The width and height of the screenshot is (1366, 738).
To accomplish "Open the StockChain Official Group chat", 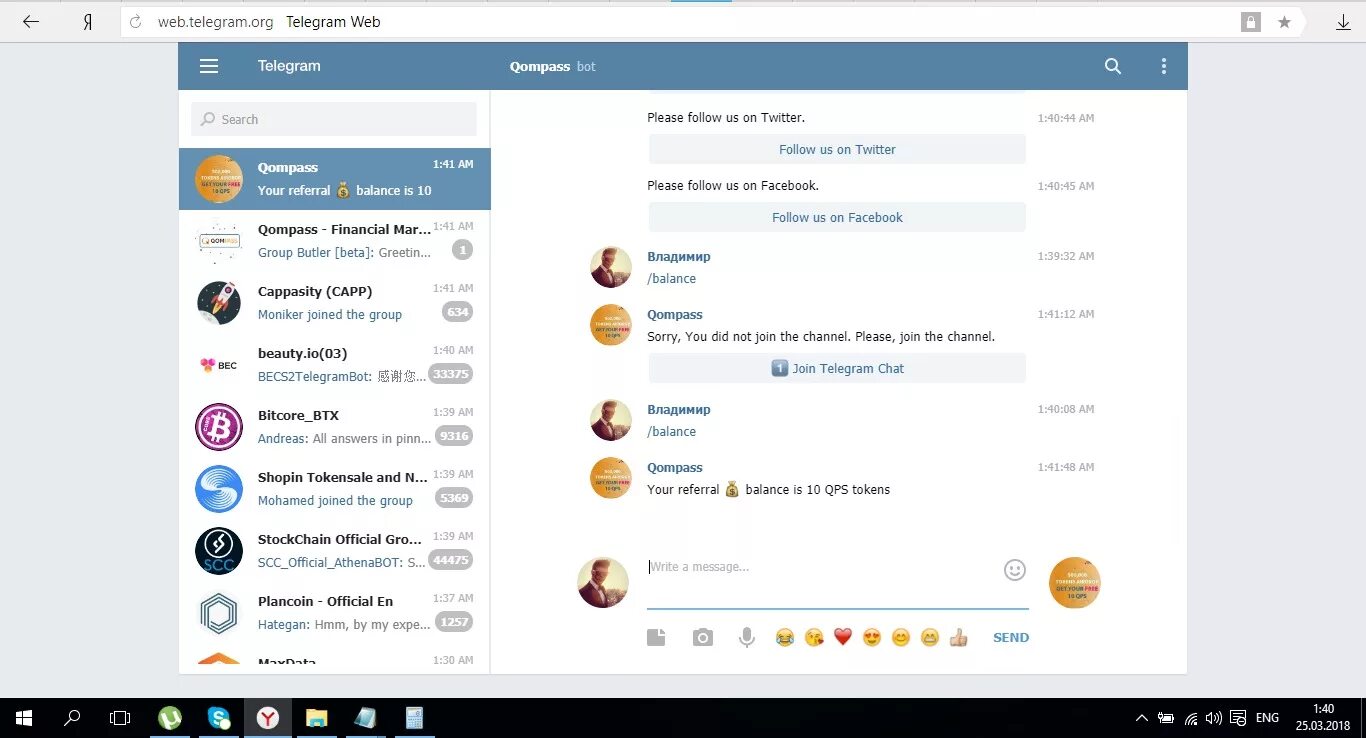I will [335, 551].
